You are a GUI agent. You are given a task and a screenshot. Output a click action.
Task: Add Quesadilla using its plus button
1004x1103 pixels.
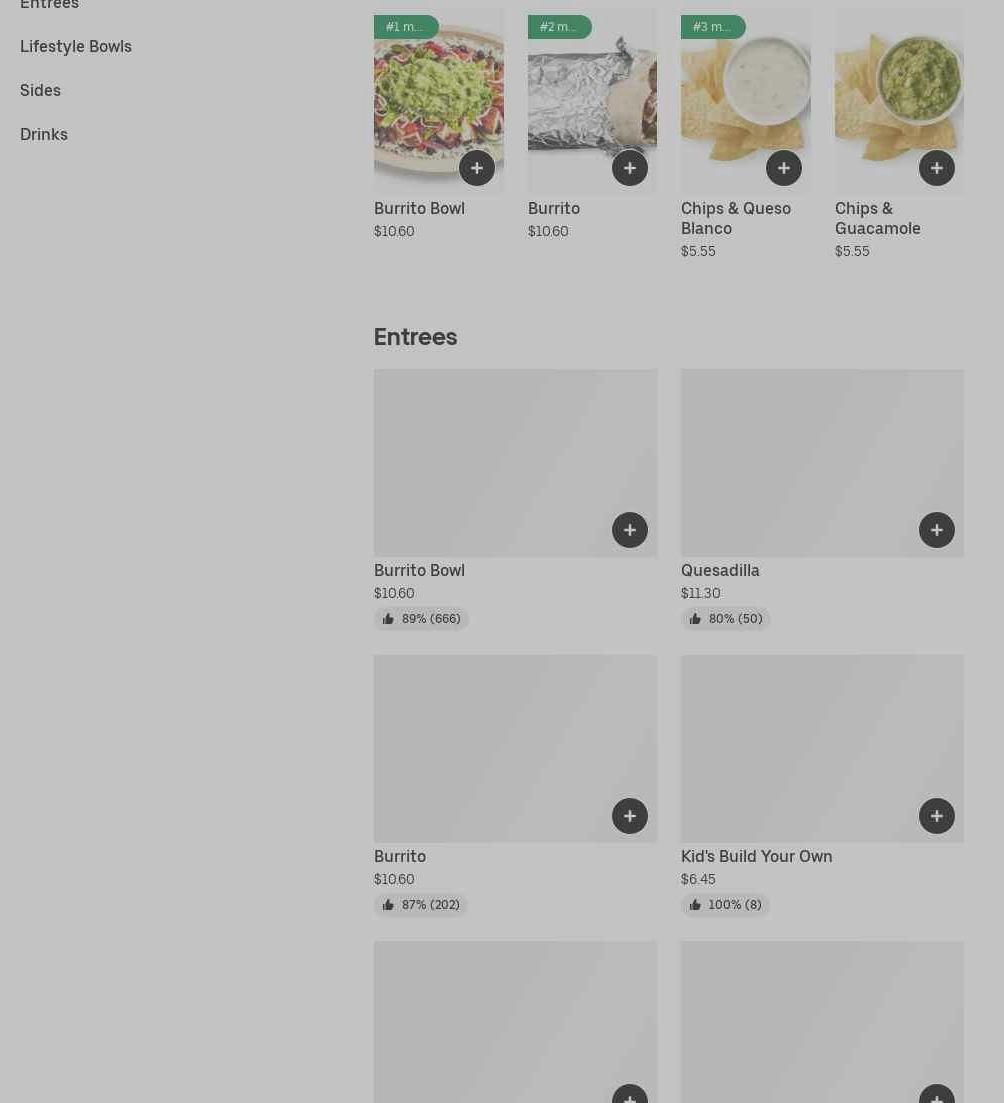[936, 530]
